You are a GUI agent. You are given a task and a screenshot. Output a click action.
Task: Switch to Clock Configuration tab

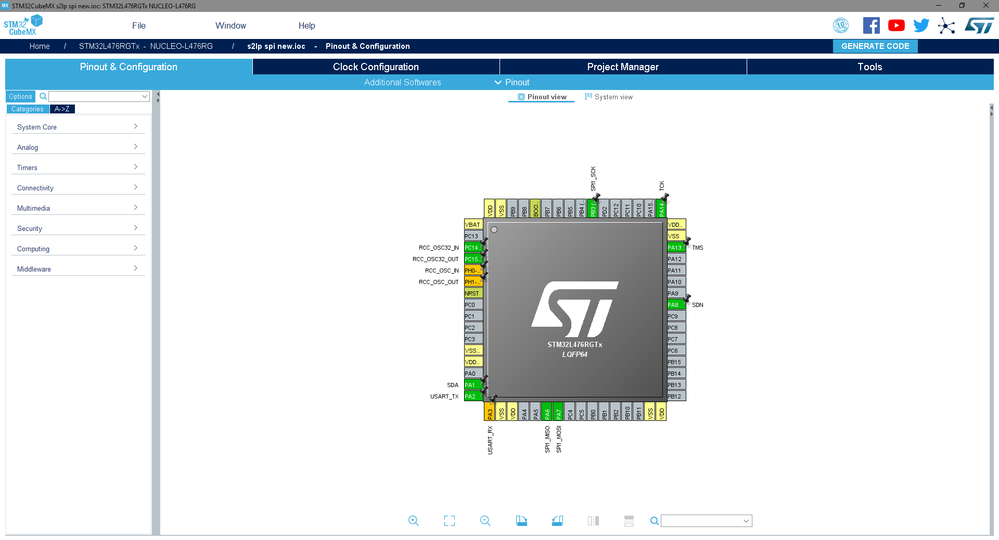(376, 67)
